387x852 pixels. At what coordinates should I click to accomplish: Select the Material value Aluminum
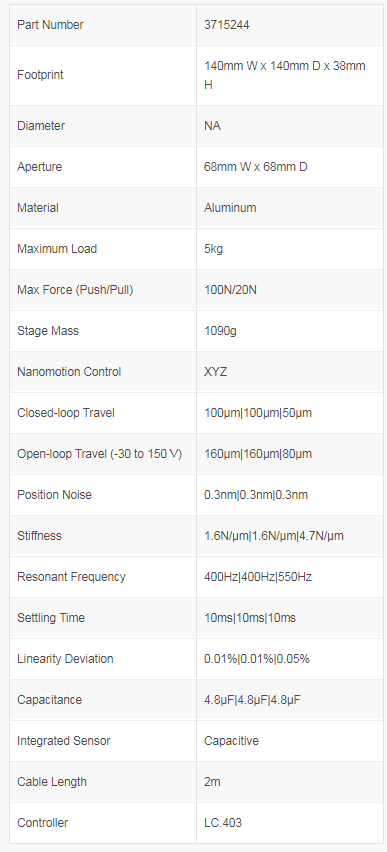tap(230, 208)
